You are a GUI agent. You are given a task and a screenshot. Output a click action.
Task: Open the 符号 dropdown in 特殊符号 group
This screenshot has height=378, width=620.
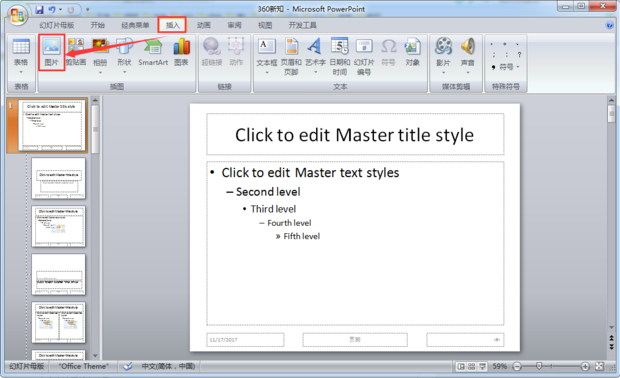click(506, 67)
